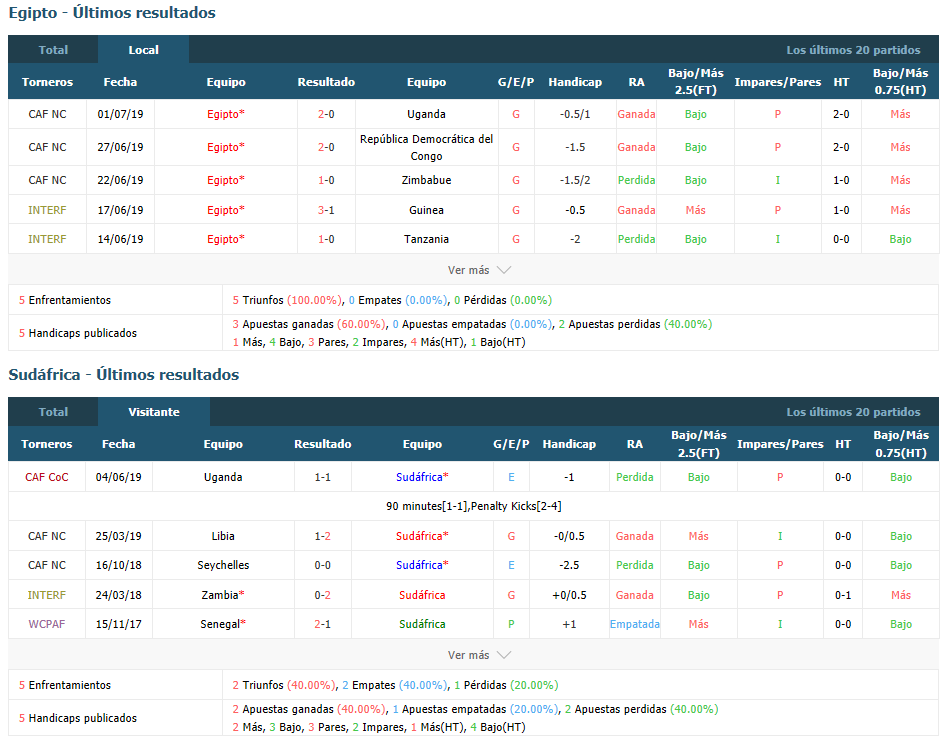Click Handicap header in Egipto table

575,82
